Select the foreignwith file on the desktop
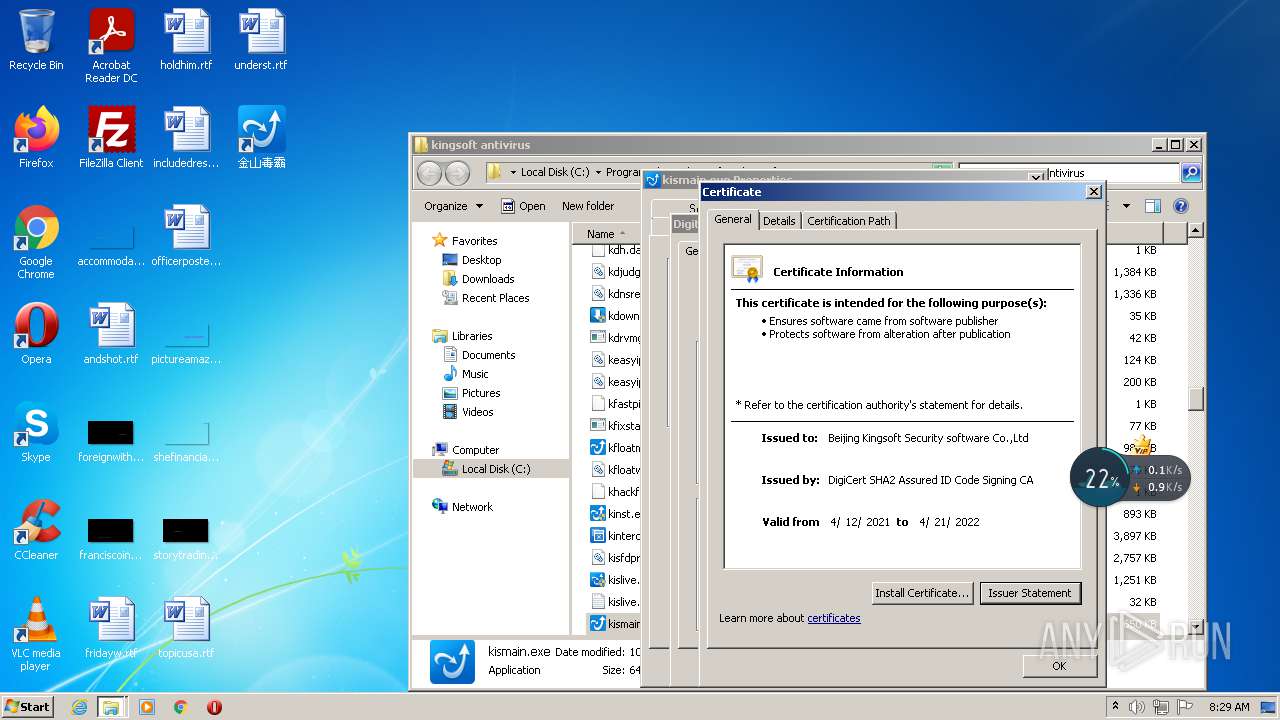The image size is (1280, 720). point(111,442)
